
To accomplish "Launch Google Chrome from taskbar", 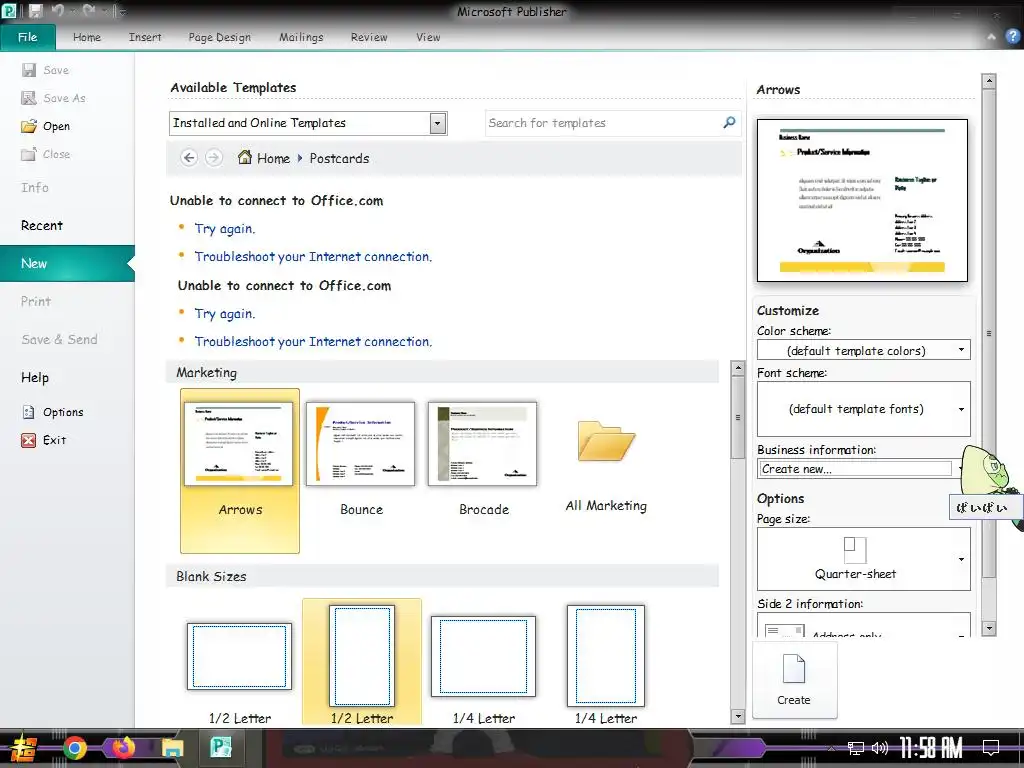I will (x=74, y=748).
